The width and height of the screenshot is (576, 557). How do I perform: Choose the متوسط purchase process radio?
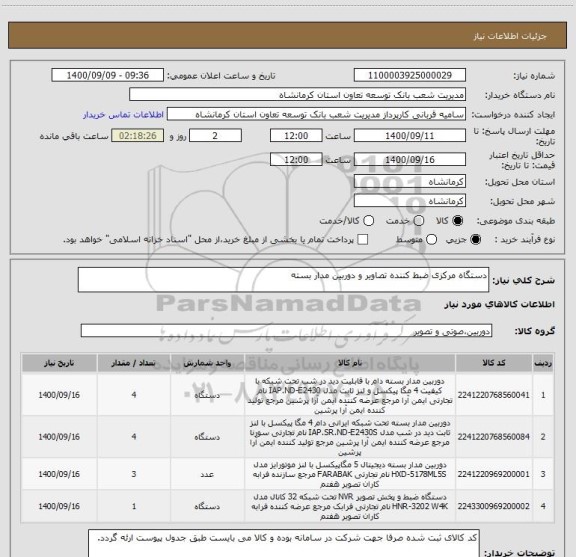pos(431,240)
